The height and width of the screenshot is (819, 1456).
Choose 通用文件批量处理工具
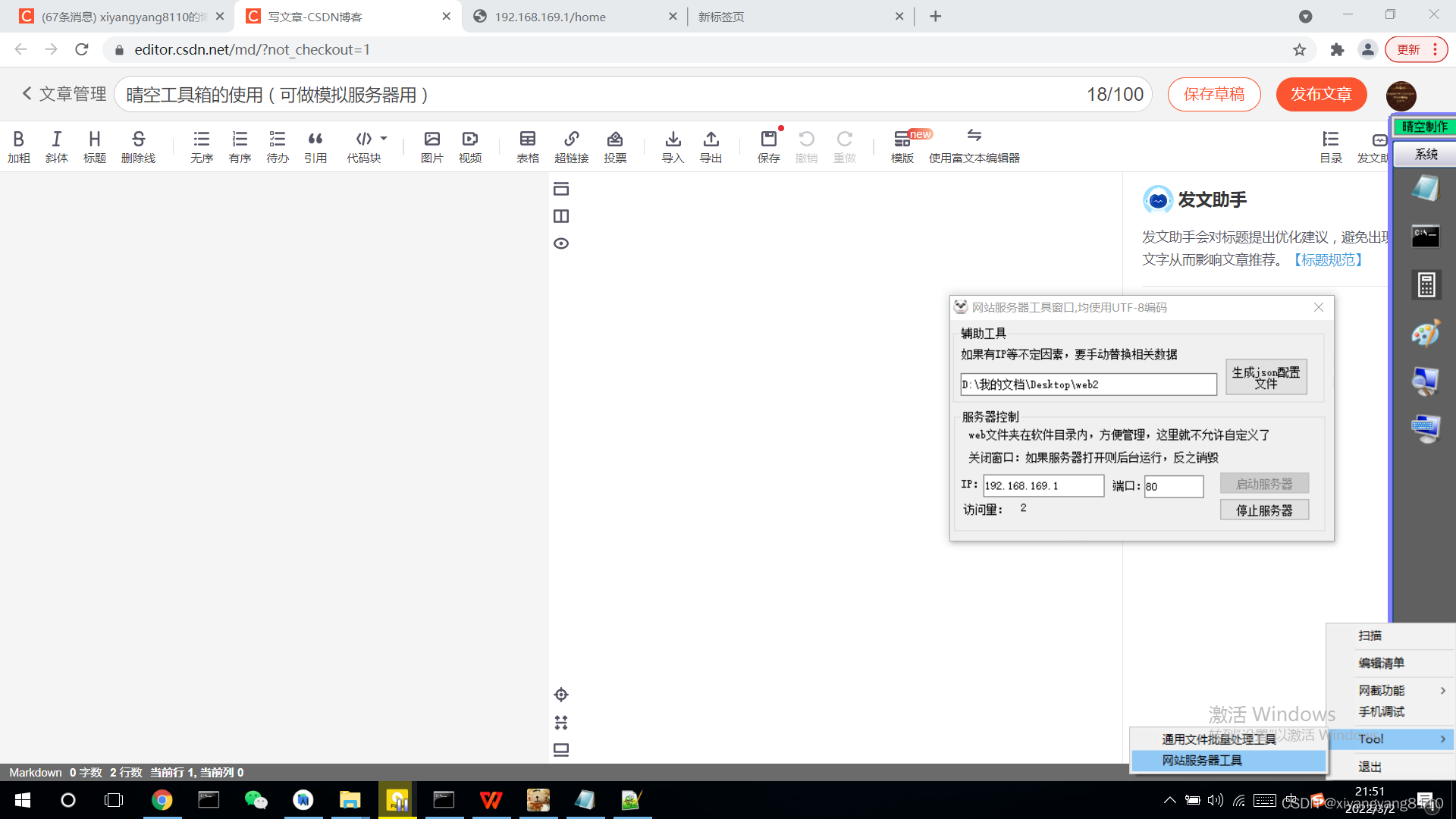pos(1228,739)
